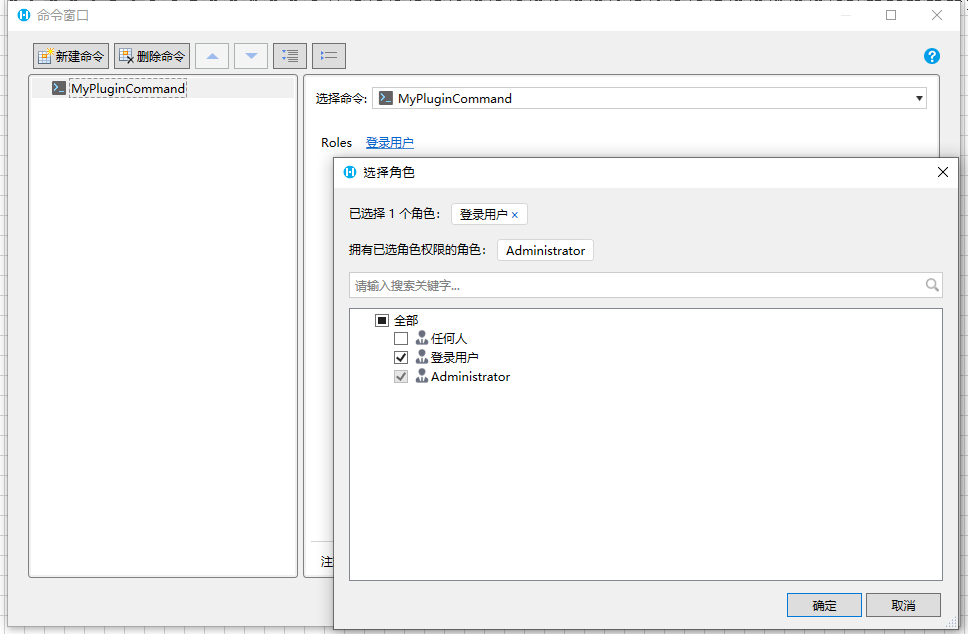Select the Administrator row label in the tree
Image resolution: width=968 pixels, height=634 pixels.
pyautogui.click(x=470, y=377)
